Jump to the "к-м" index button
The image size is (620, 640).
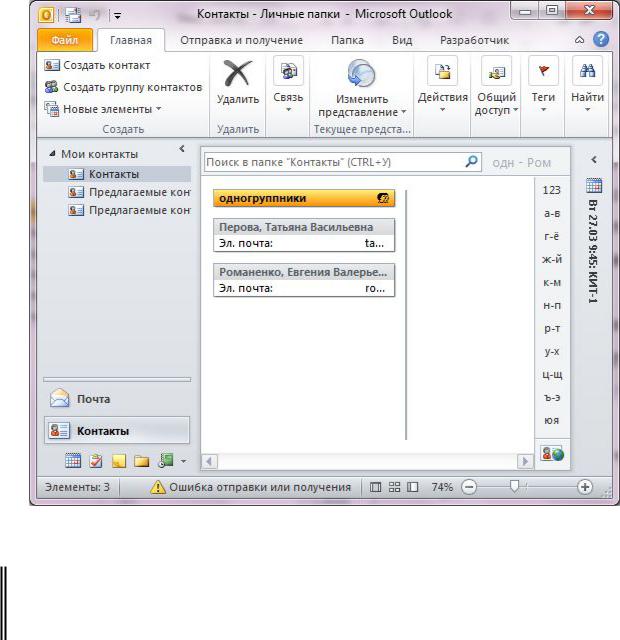point(552,282)
